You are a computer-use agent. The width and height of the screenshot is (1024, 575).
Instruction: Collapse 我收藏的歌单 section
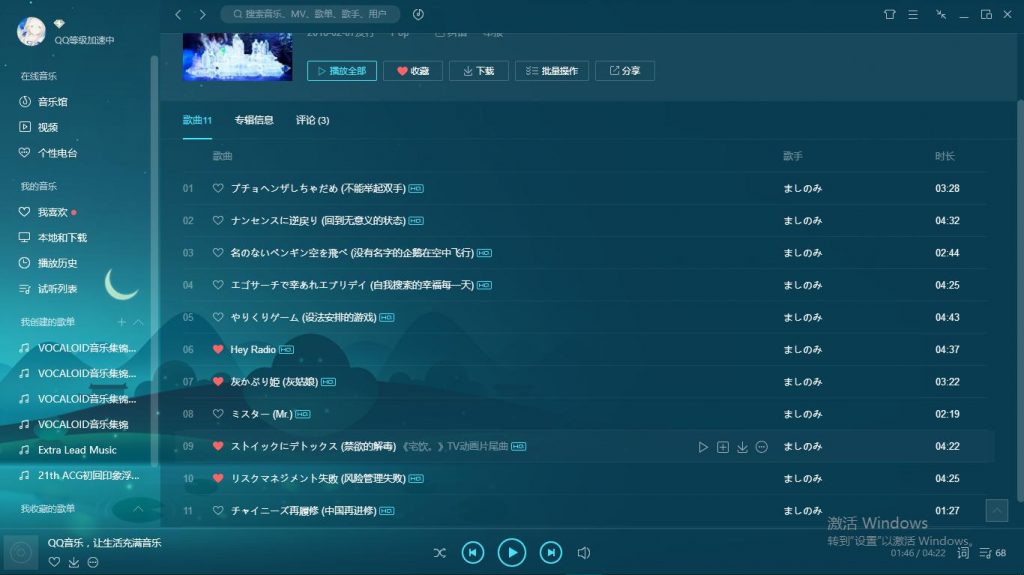click(x=138, y=508)
